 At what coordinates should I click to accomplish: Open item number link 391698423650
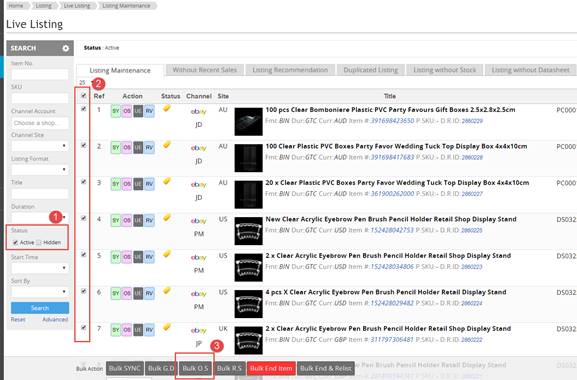tap(392, 121)
